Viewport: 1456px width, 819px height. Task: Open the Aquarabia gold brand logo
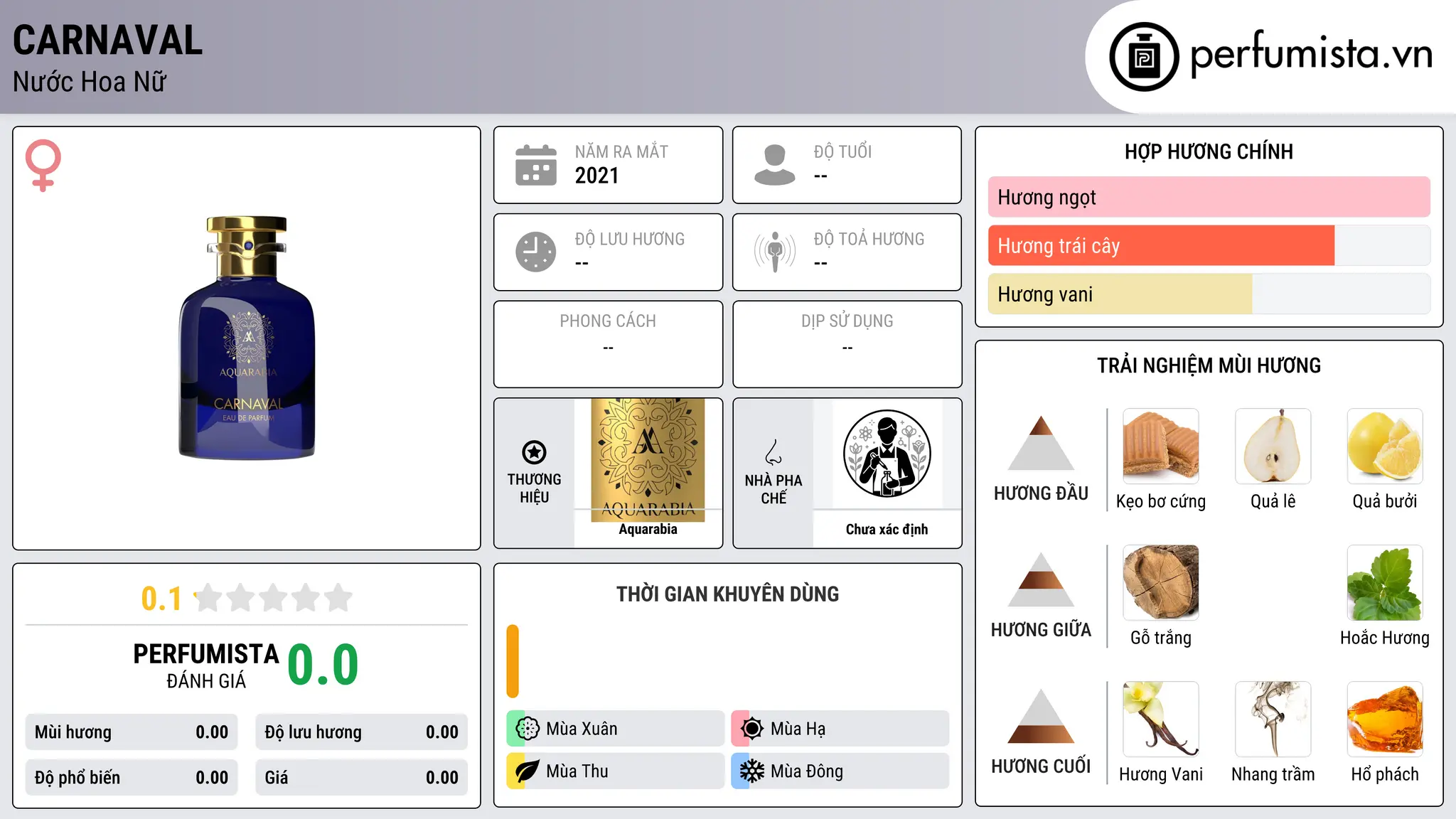648,460
